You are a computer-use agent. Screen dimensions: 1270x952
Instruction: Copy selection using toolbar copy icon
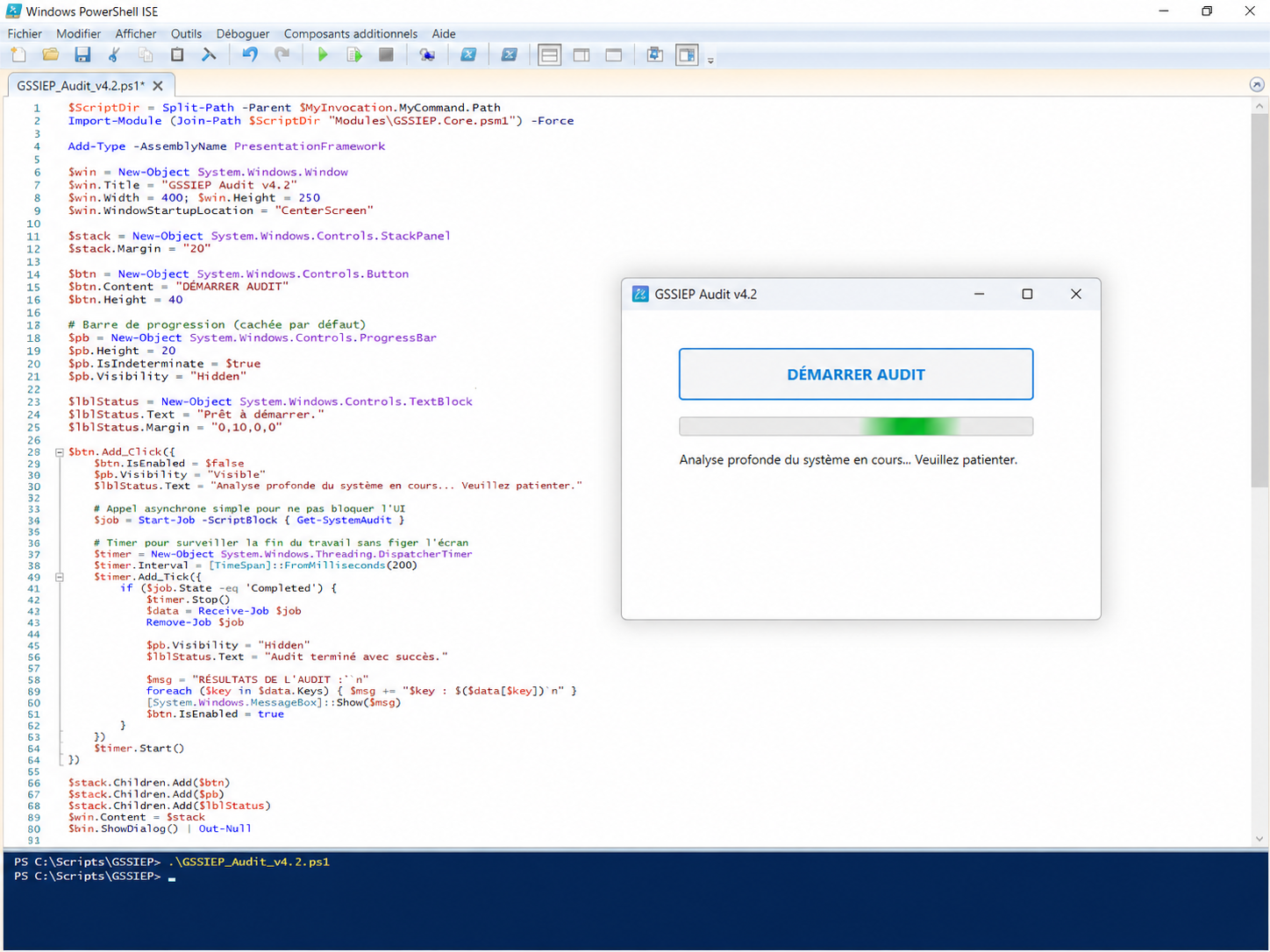coord(146,55)
